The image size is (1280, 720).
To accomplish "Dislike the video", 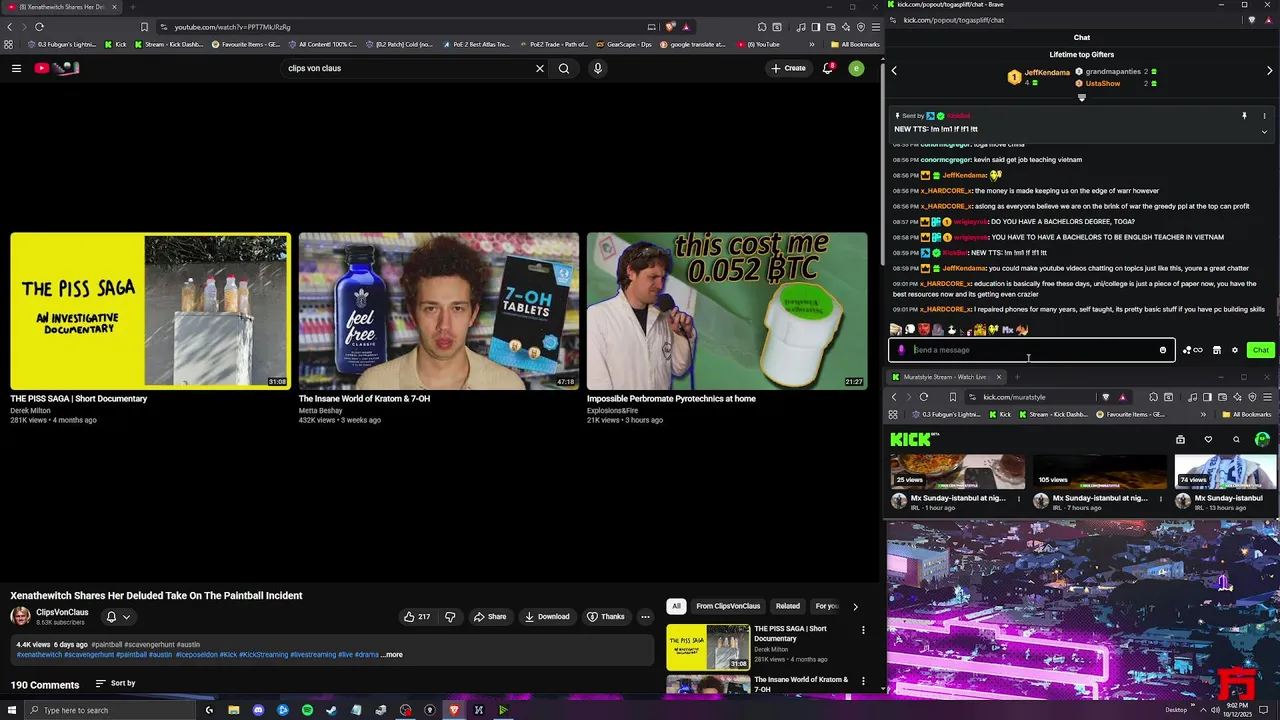I will point(450,617).
